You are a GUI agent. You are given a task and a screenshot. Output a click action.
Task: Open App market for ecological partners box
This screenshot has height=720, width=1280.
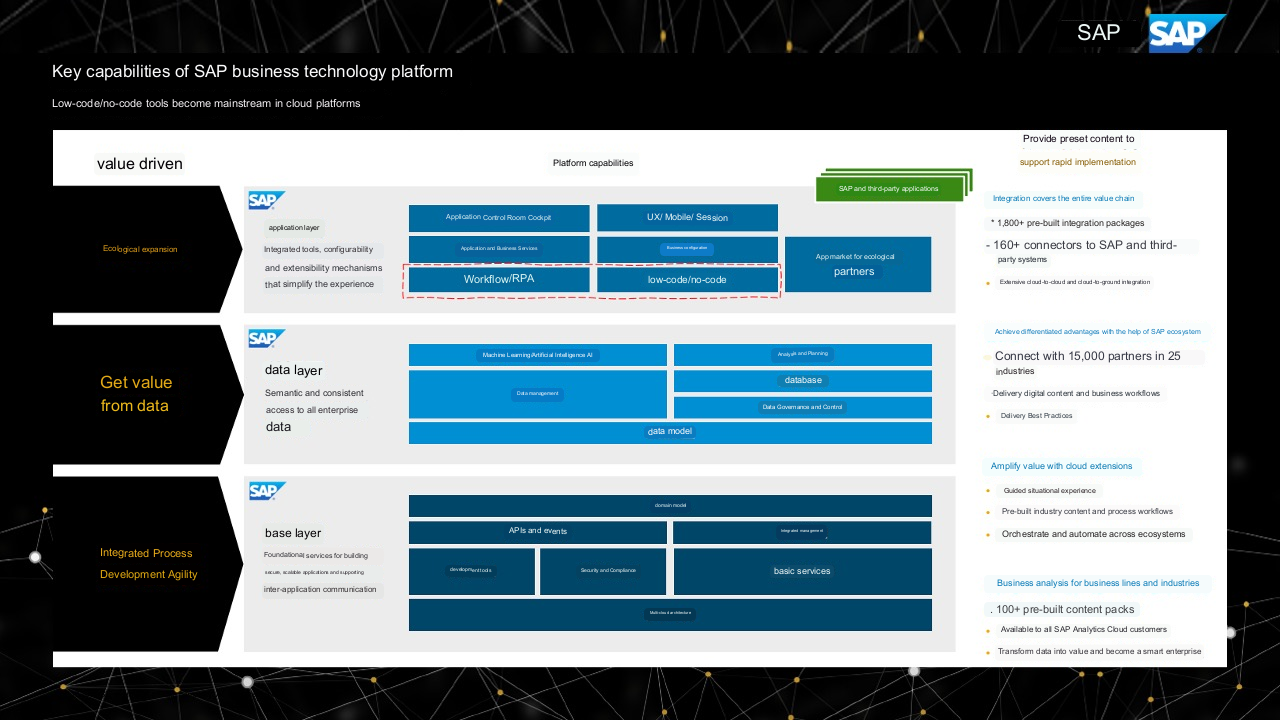tap(858, 264)
